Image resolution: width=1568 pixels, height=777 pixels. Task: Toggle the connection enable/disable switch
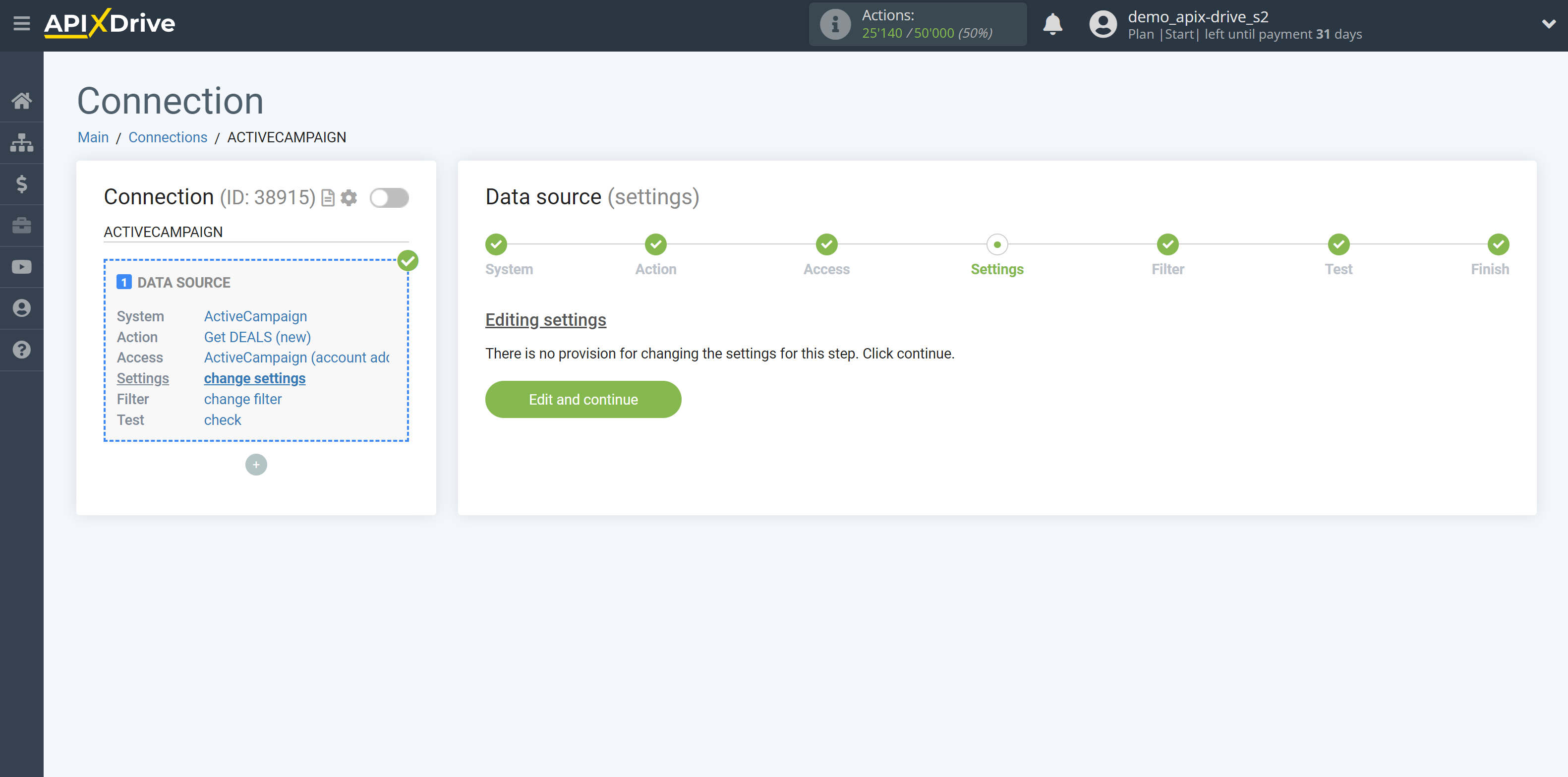pyautogui.click(x=390, y=197)
